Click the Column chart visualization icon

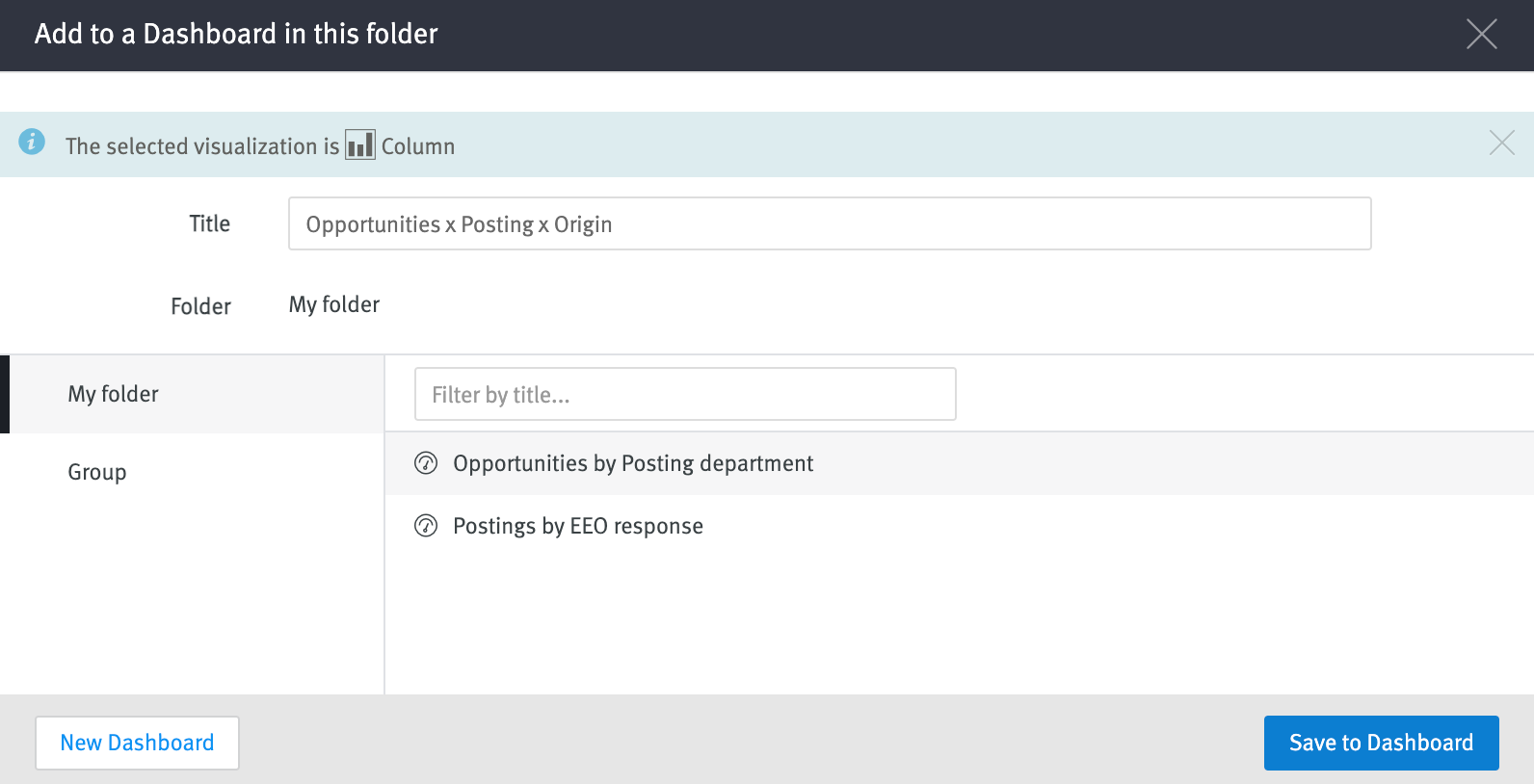coord(359,144)
